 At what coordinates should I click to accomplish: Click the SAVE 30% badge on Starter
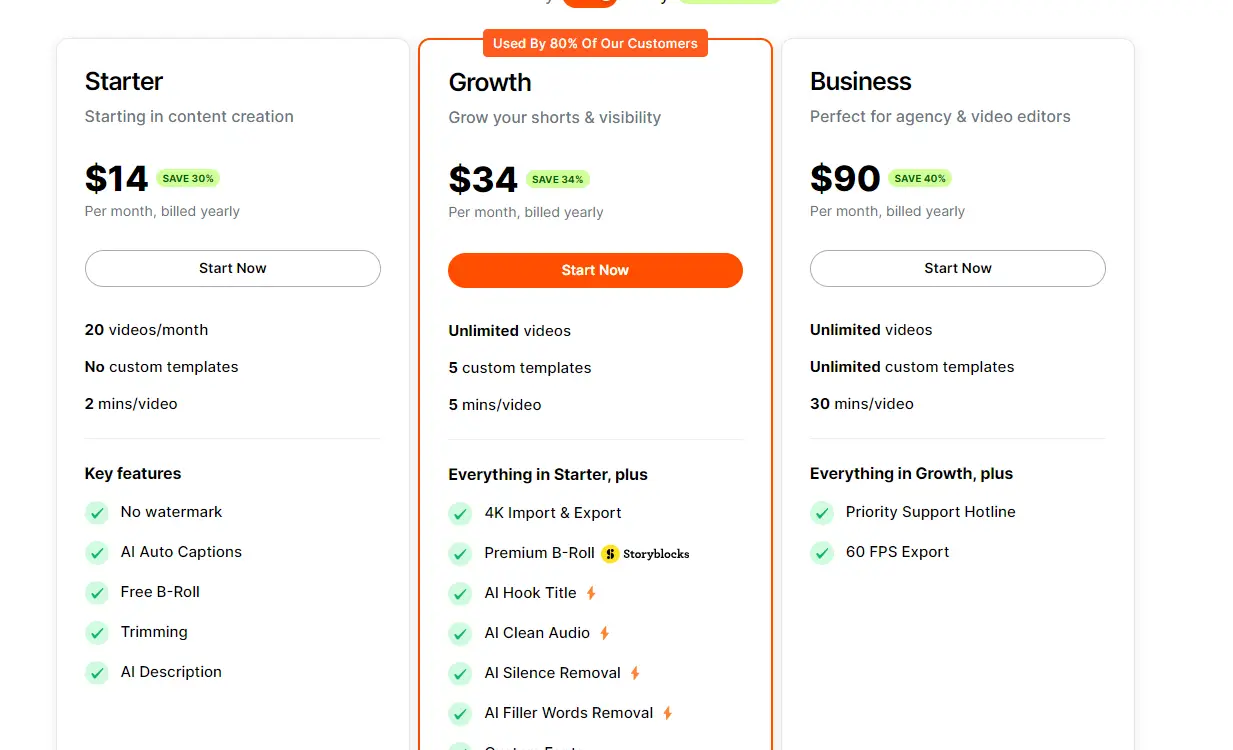coord(188,179)
